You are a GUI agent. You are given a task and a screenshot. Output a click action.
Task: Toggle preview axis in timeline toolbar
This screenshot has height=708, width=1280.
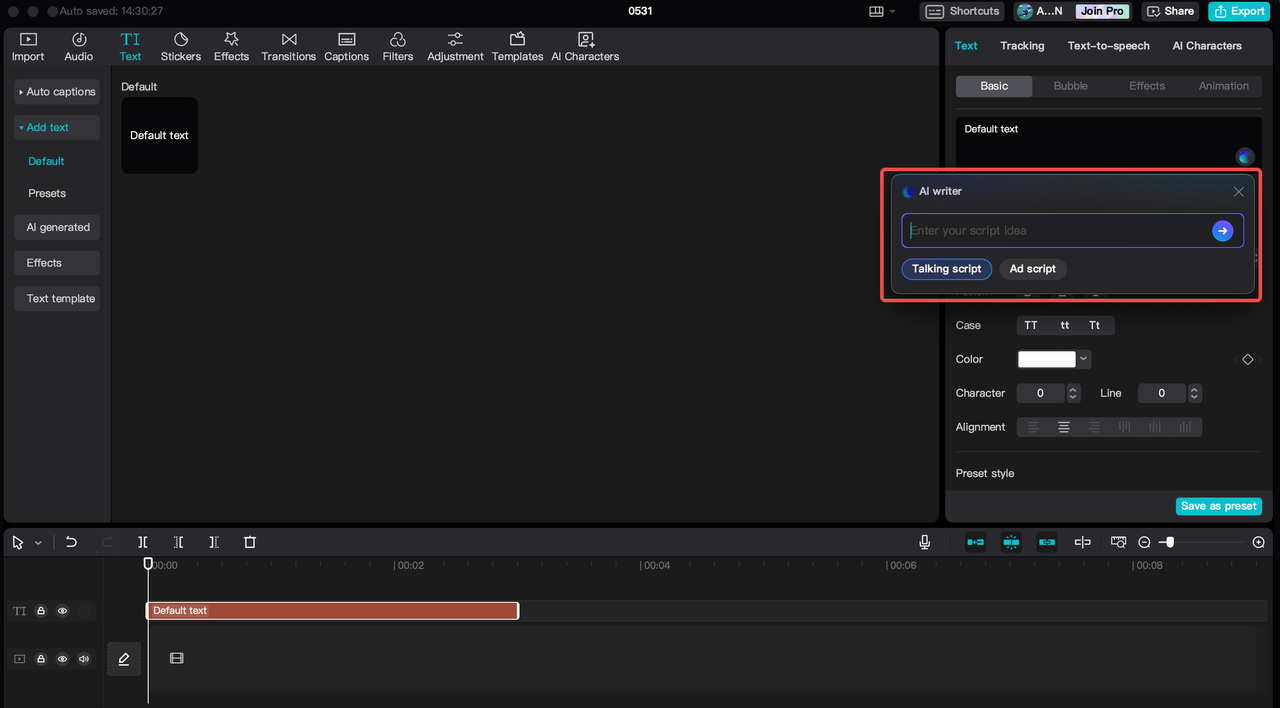1082,542
